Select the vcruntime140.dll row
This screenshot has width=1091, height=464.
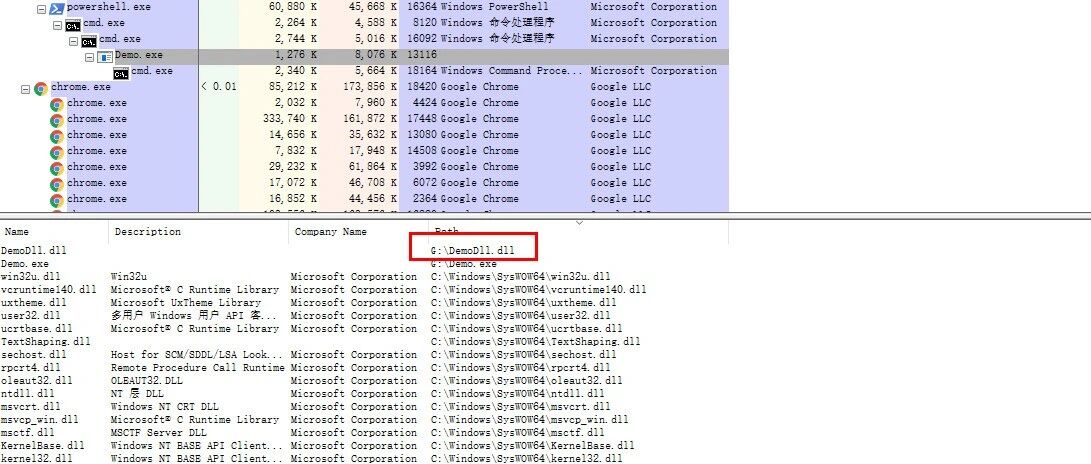(364, 289)
